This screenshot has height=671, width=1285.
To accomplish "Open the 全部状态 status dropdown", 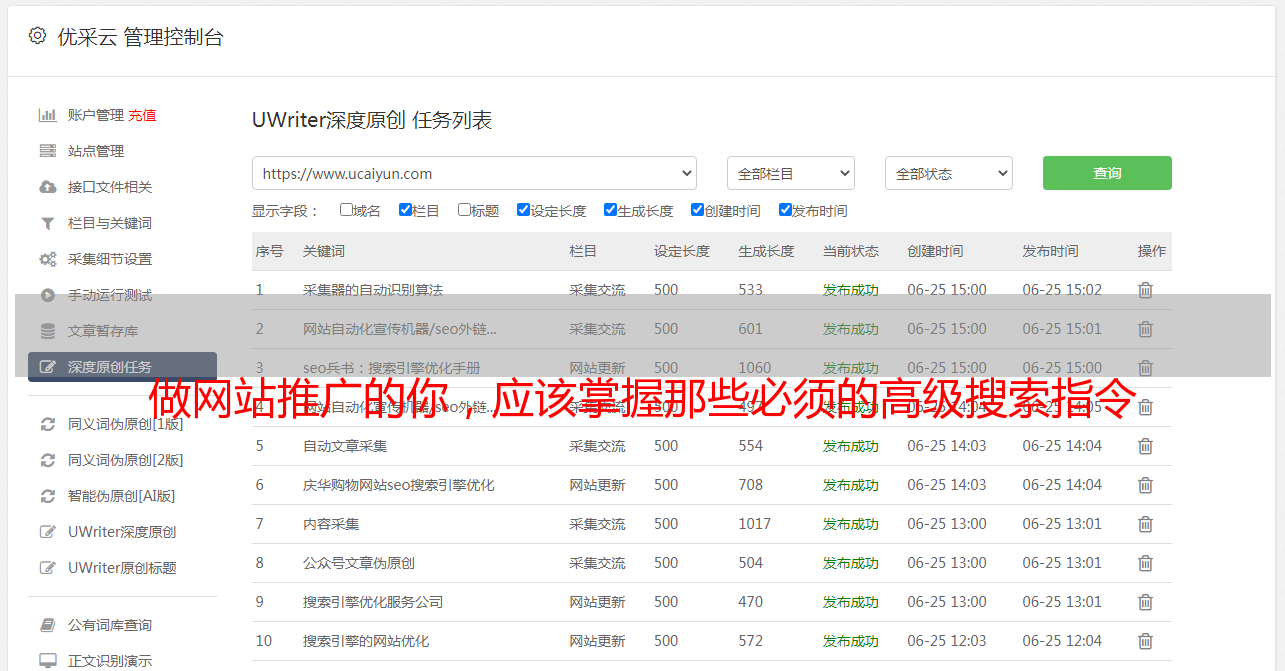I will (x=948, y=173).
